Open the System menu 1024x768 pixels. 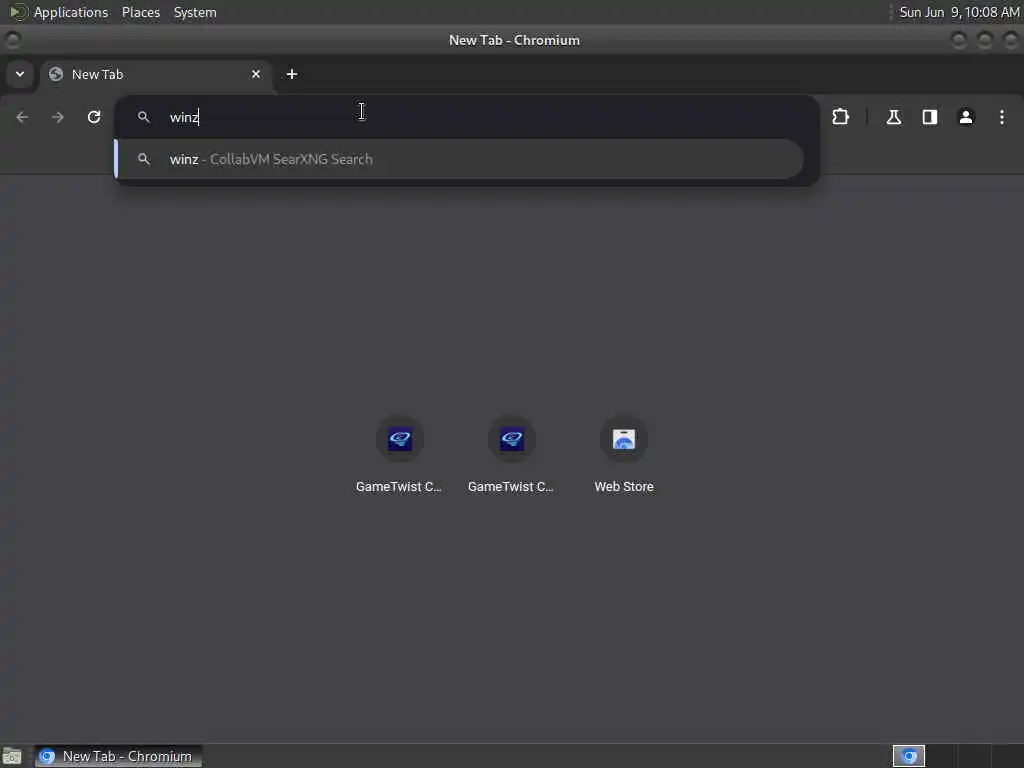pyautogui.click(x=195, y=12)
